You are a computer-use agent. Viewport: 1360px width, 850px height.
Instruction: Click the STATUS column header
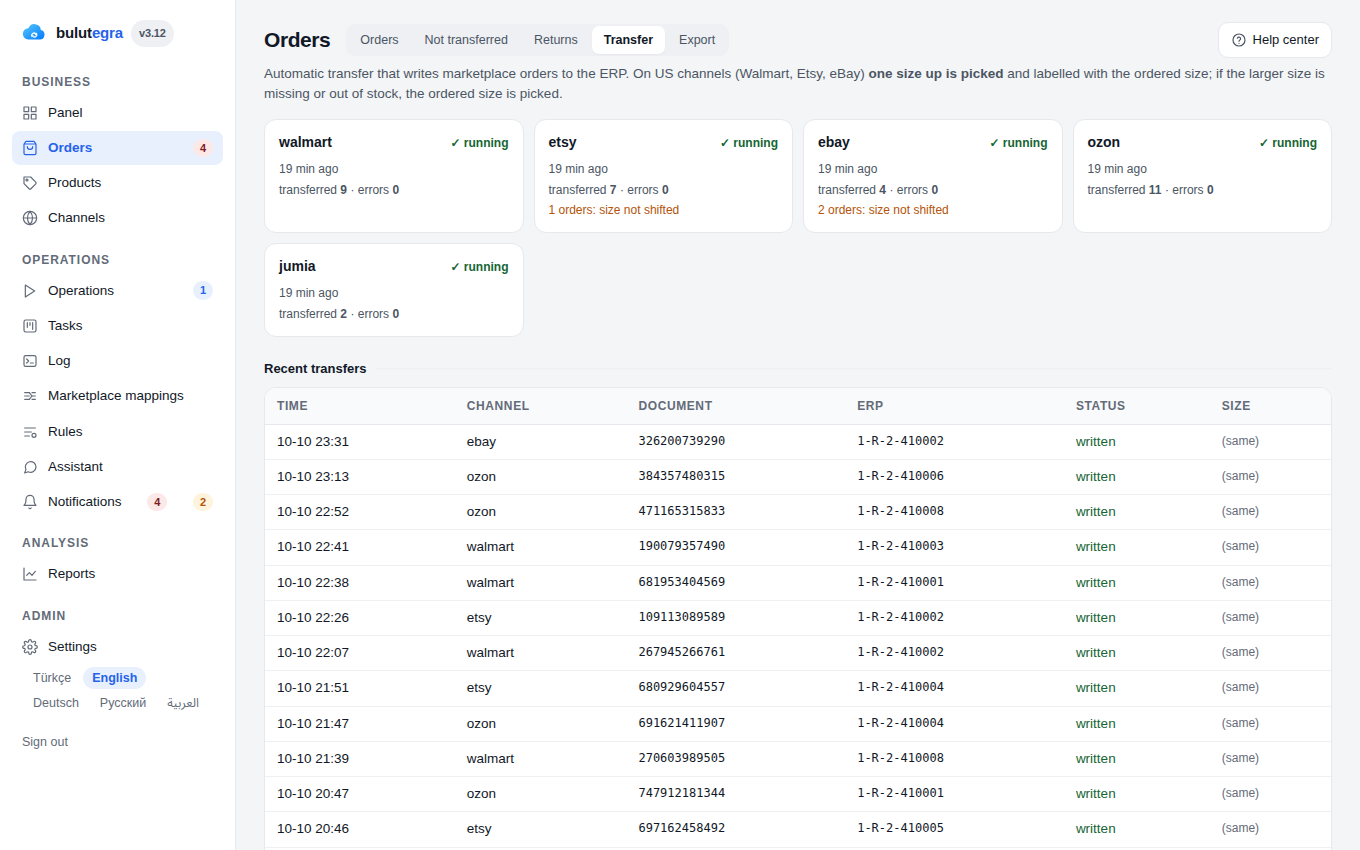pos(1100,406)
